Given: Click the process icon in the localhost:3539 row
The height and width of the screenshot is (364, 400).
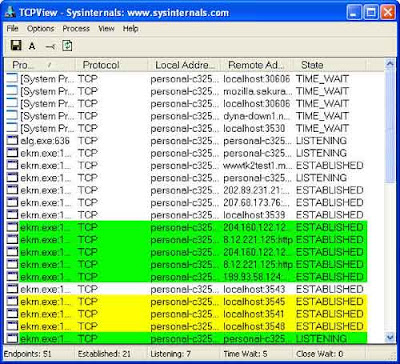Looking at the screenshot, I should pos(12,215).
